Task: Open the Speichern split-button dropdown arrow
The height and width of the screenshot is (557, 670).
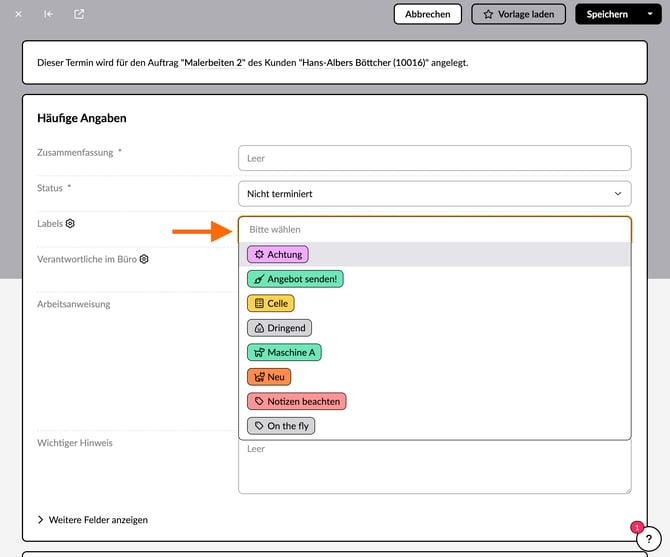Action: (651, 14)
